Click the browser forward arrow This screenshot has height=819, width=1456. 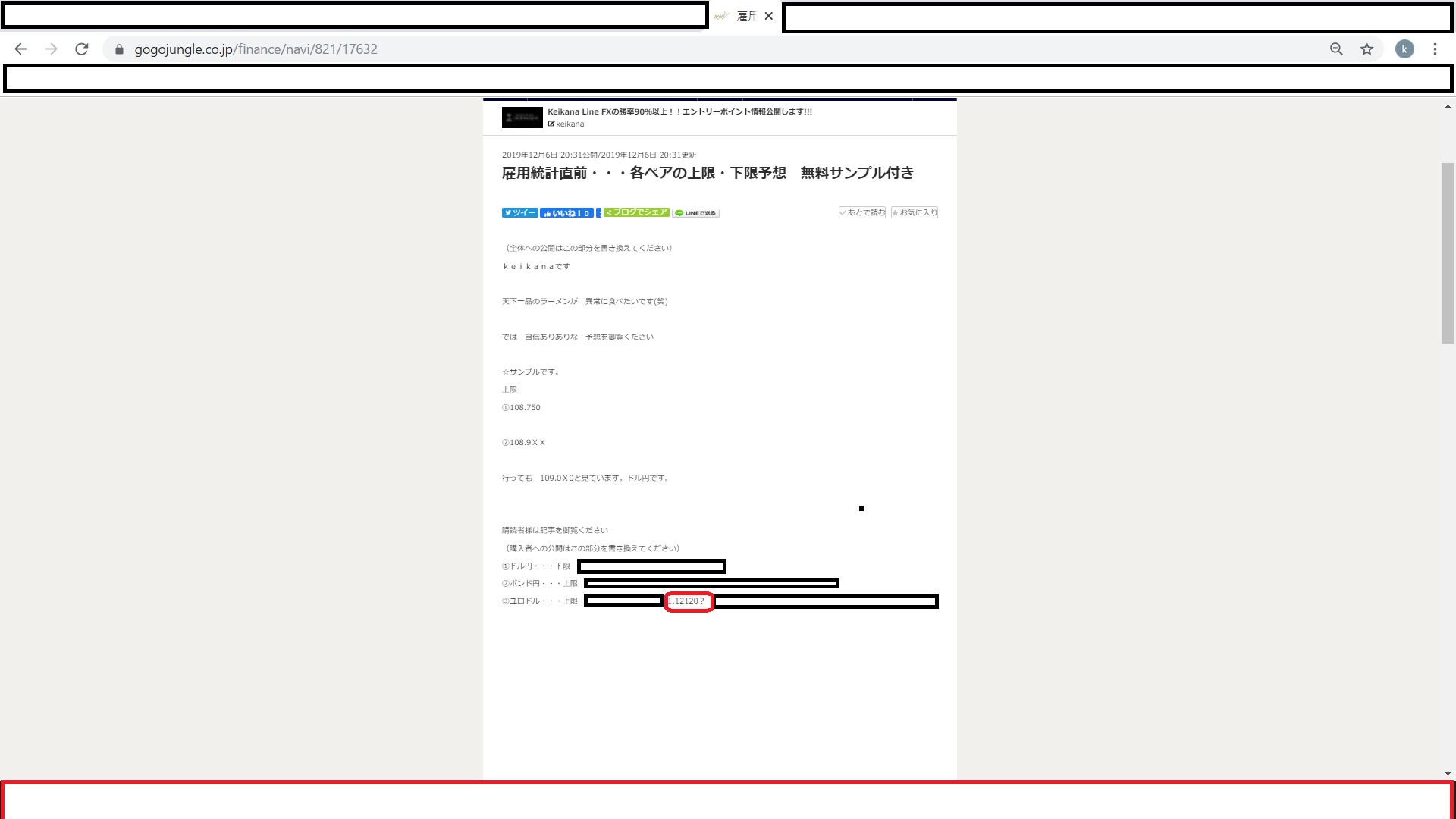tap(51, 49)
